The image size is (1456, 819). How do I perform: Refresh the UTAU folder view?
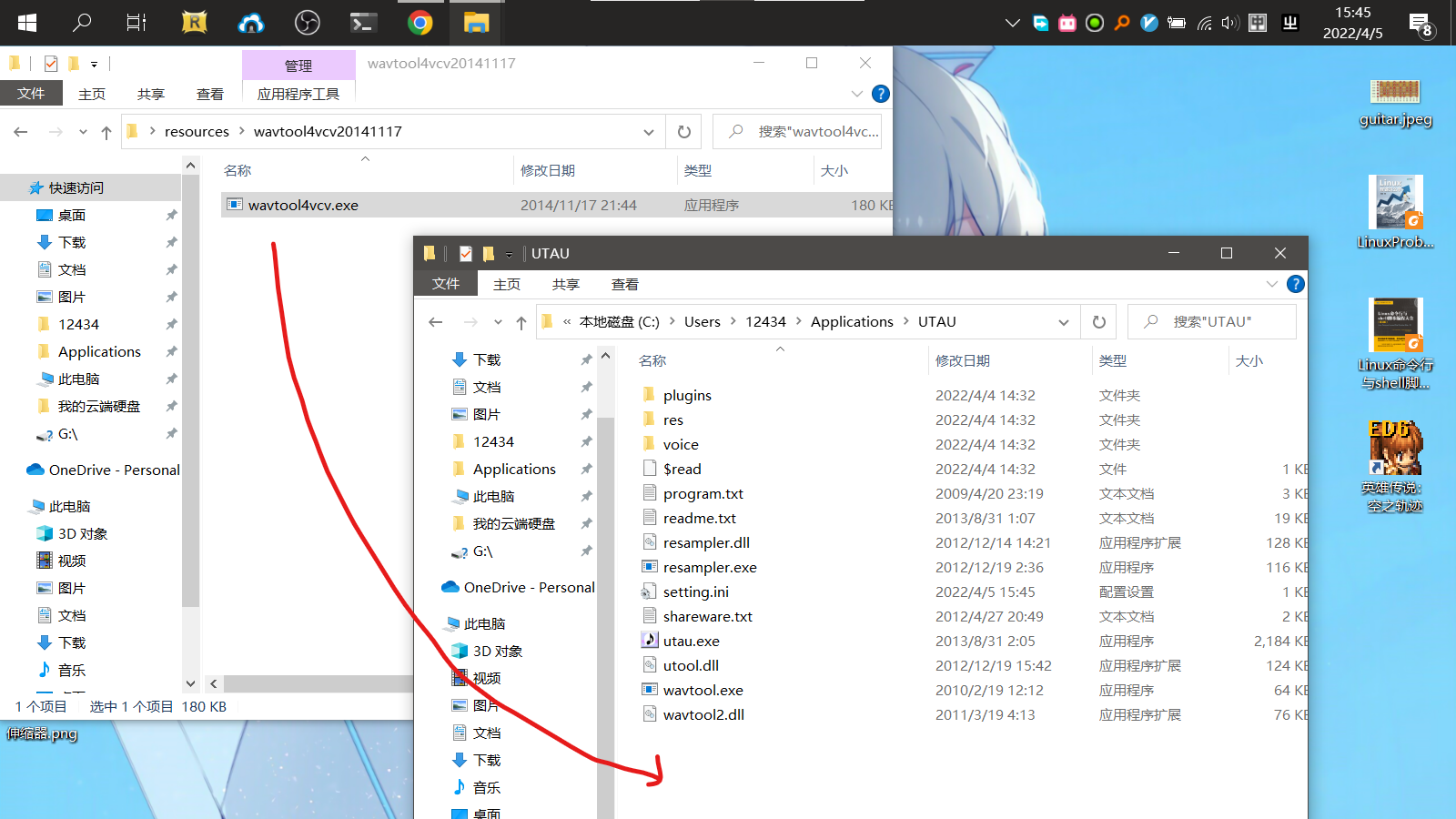pos(1099,322)
